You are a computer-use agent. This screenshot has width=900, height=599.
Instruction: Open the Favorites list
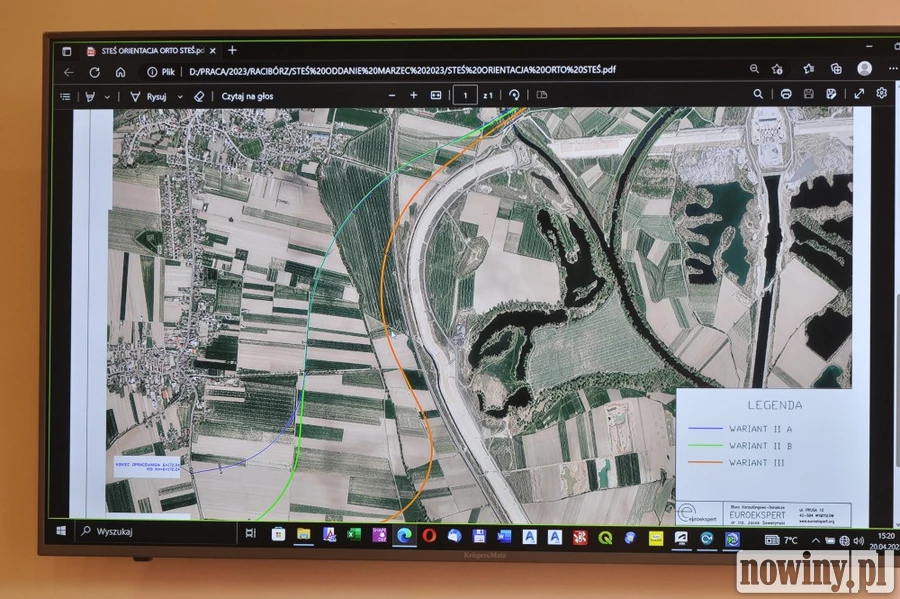pos(809,69)
